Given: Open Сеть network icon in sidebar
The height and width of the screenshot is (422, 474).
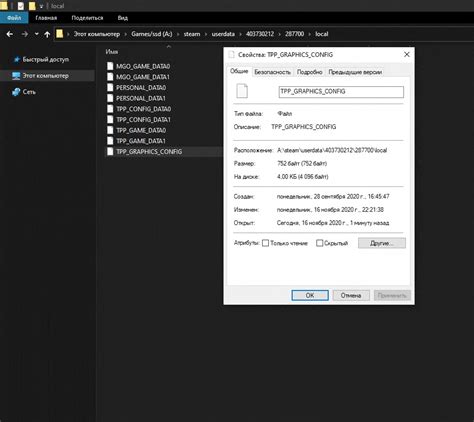Looking at the screenshot, I should click(x=16, y=92).
